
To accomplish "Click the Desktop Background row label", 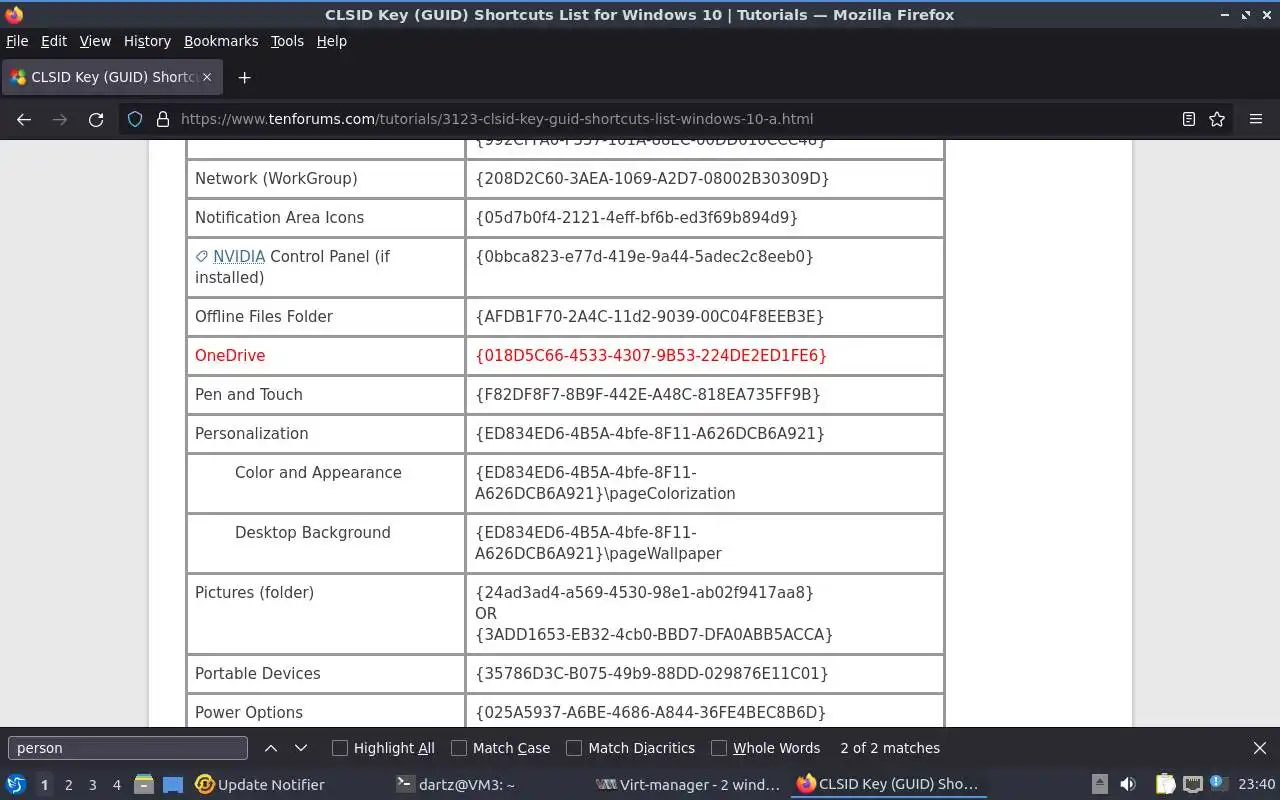I will pos(313,533).
